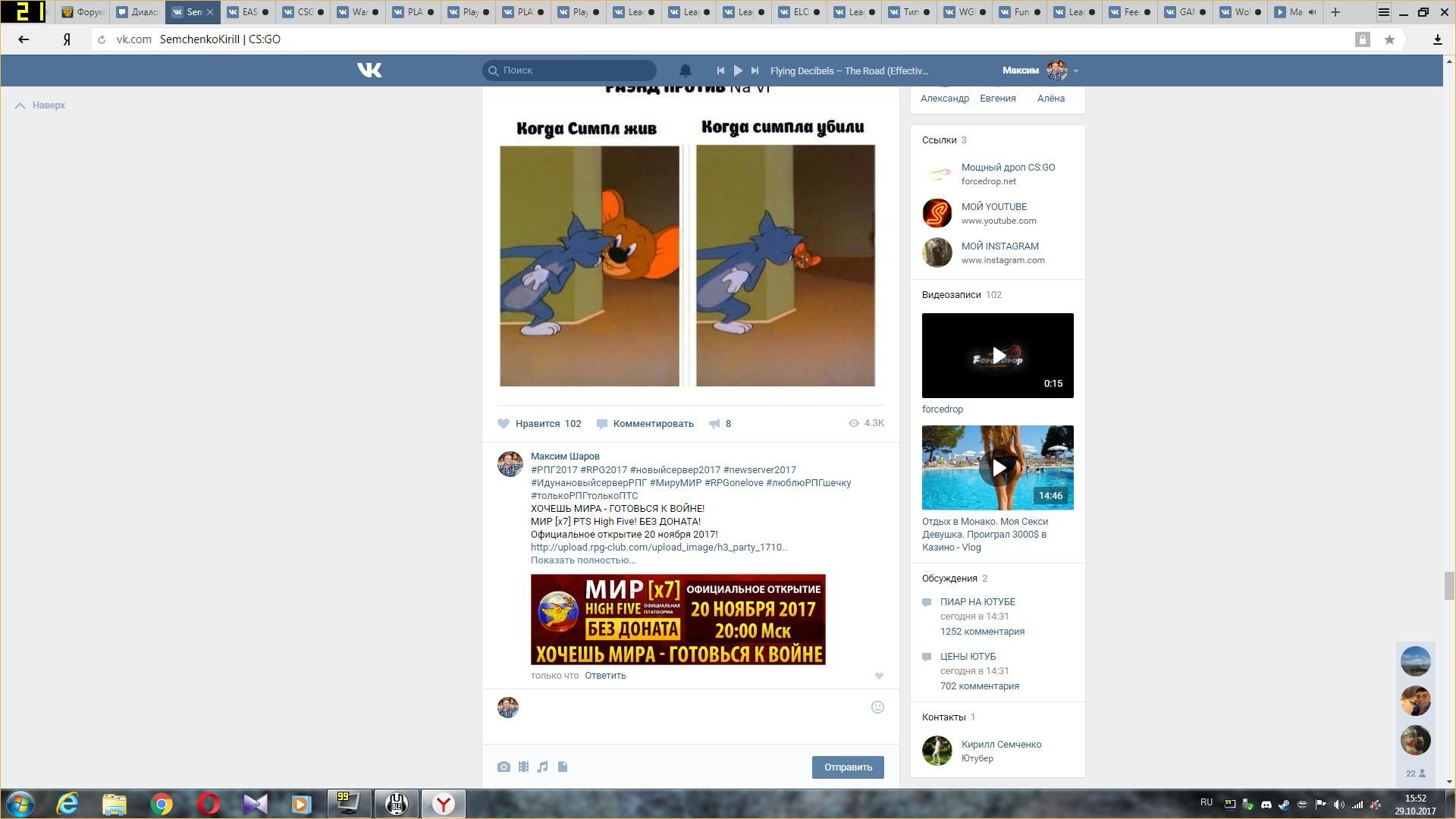This screenshot has width=1456, height=819.
Task: Open the emoji picker in the comment box
Action: click(x=877, y=707)
